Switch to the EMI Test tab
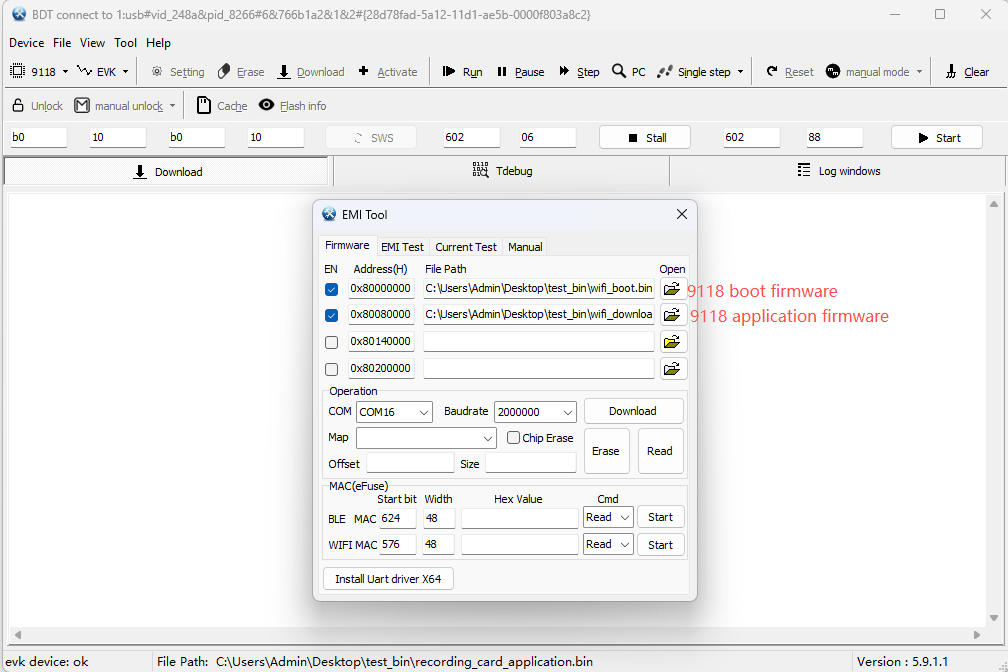 coord(402,247)
